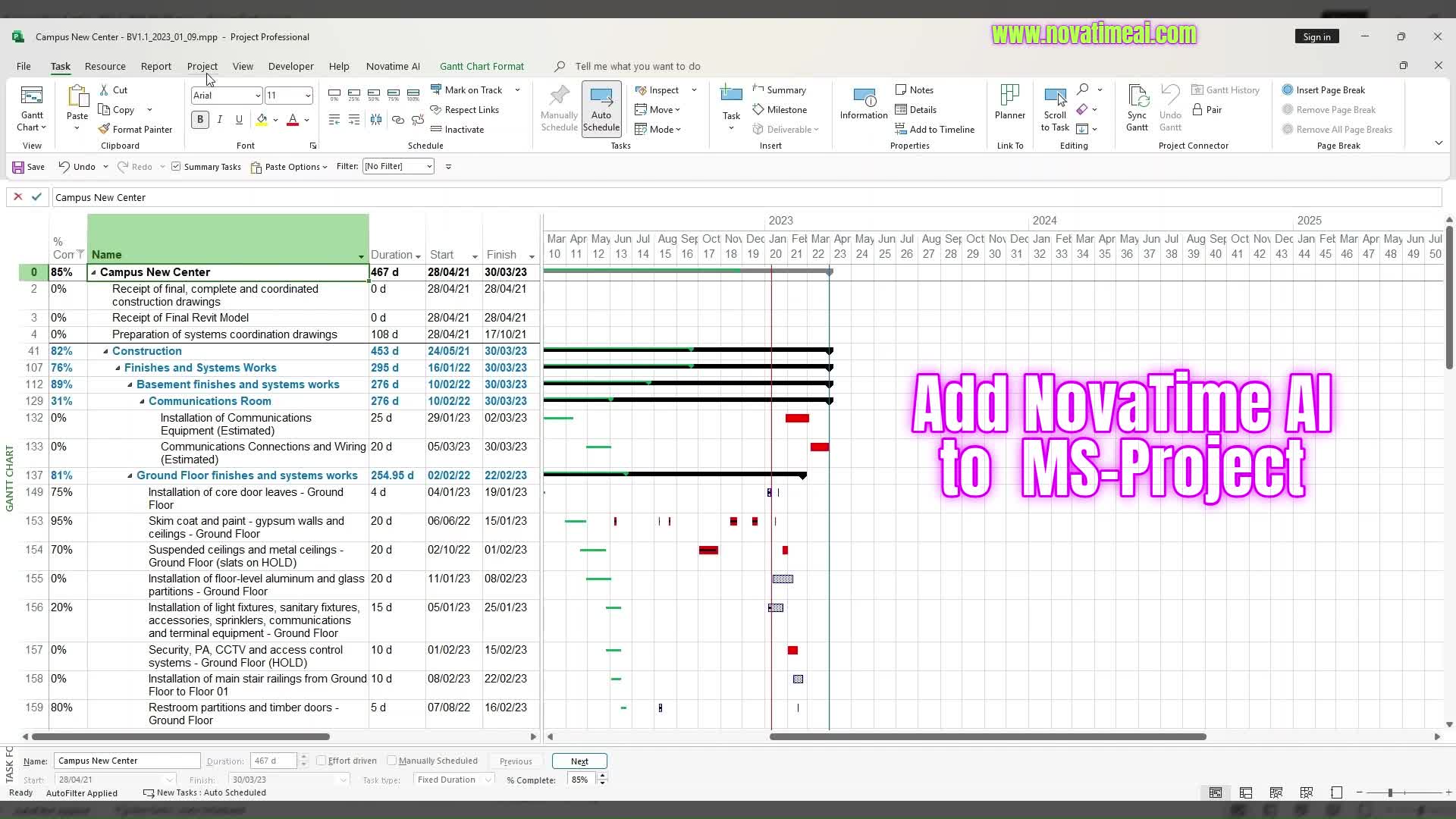The height and width of the screenshot is (819, 1456).
Task: Open the font name dropdown
Action: click(x=258, y=96)
